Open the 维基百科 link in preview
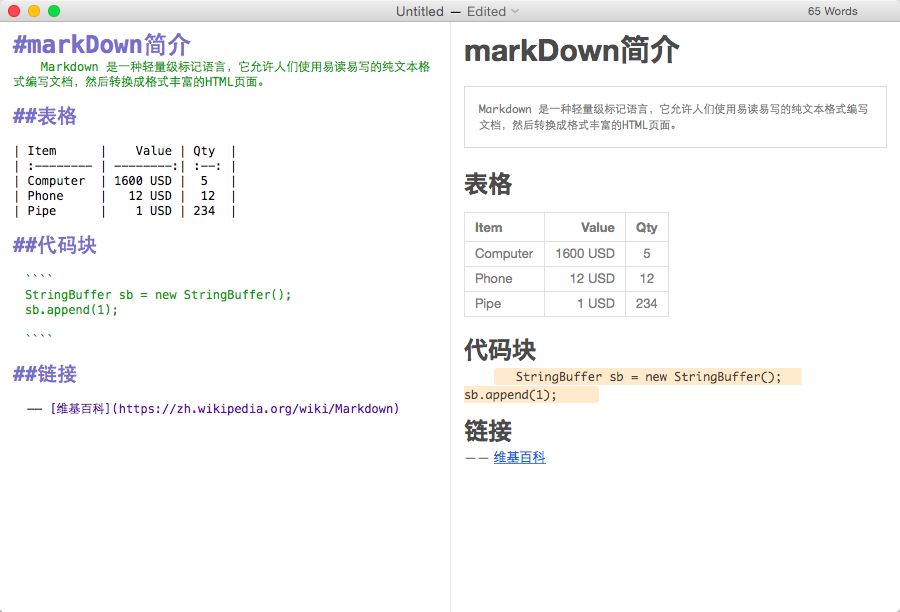The image size is (900, 612). [519, 458]
